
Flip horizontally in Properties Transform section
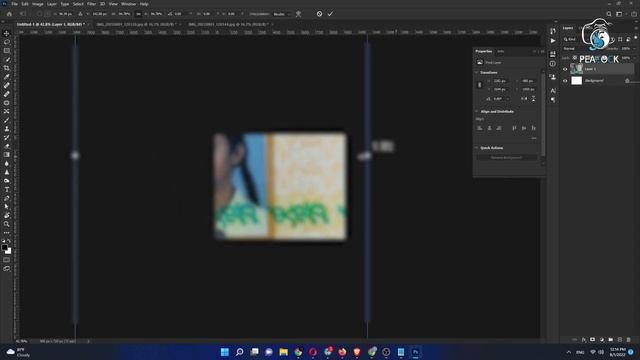tap(524, 99)
